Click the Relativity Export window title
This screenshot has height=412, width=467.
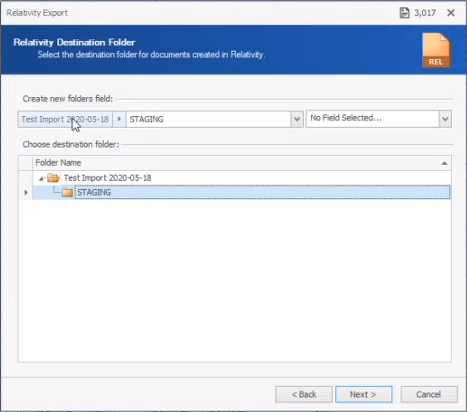(x=37, y=13)
